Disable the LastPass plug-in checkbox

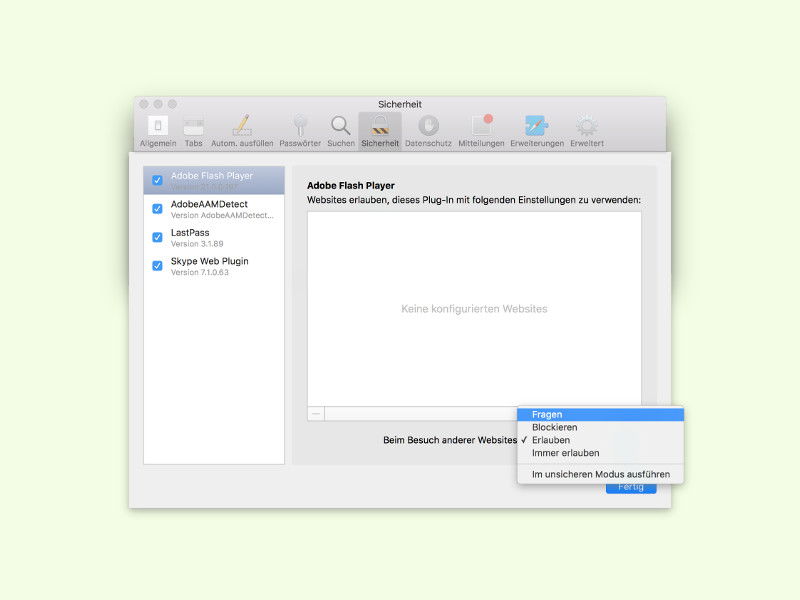click(157, 237)
